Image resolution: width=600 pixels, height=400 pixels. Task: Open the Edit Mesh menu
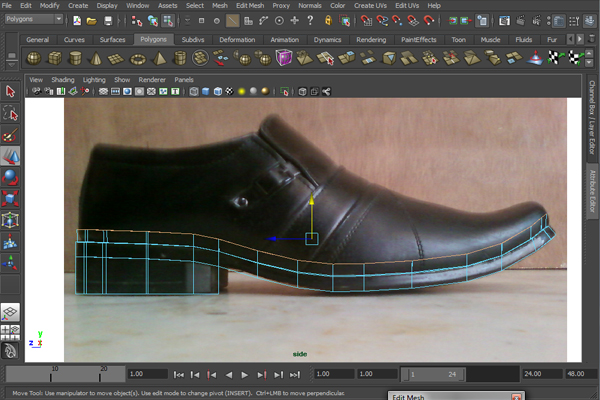point(250,5)
